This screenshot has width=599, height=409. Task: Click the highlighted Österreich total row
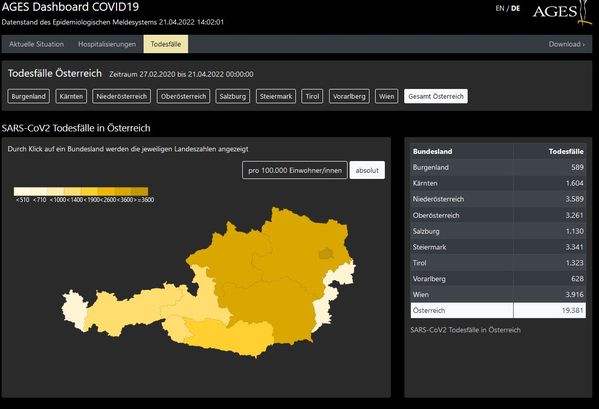tap(498, 310)
